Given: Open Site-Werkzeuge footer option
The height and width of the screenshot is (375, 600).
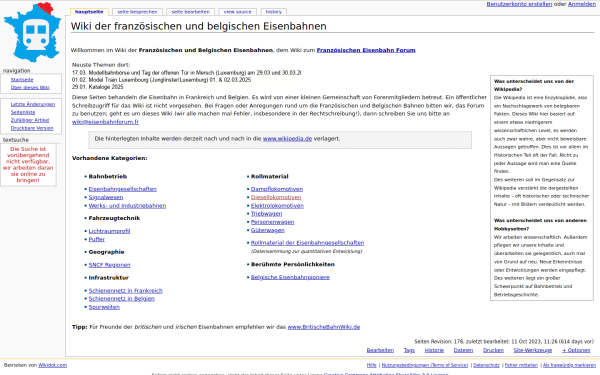Looking at the screenshot, I should coord(533,351).
